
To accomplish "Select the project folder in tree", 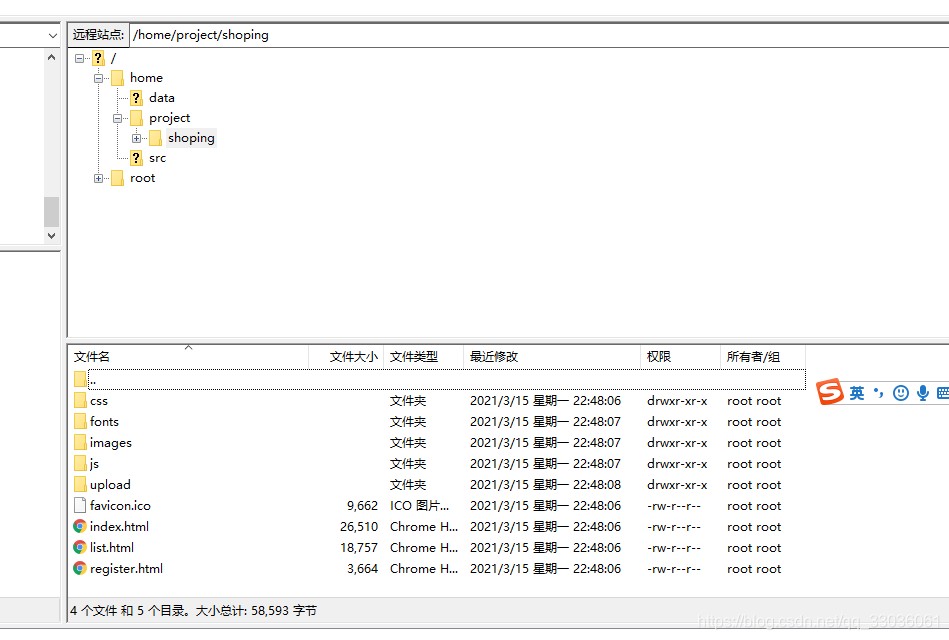I will [169, 117].
